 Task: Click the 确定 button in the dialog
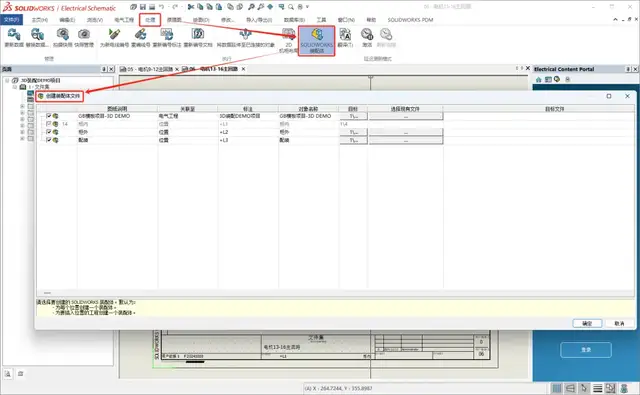click(587, 323)
